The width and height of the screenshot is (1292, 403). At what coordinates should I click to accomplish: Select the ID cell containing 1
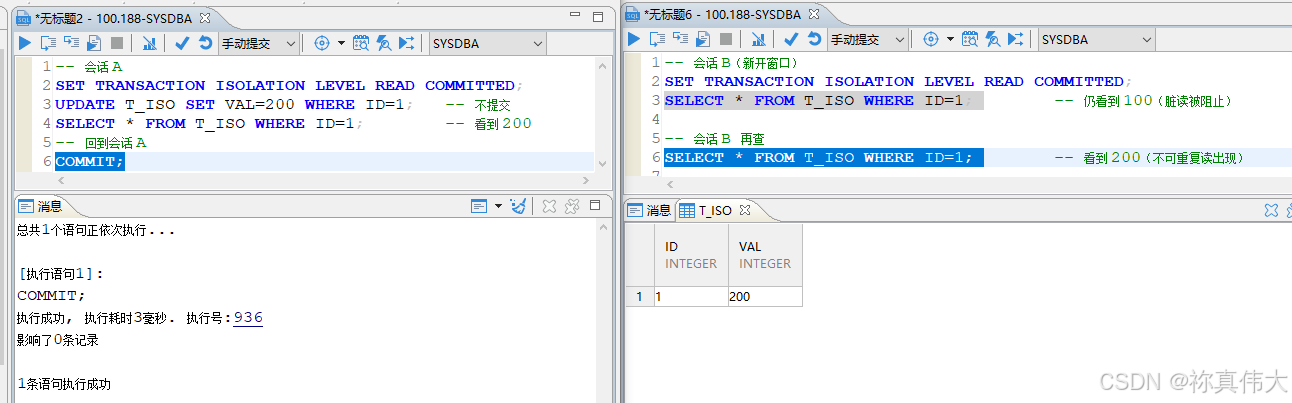692,296
